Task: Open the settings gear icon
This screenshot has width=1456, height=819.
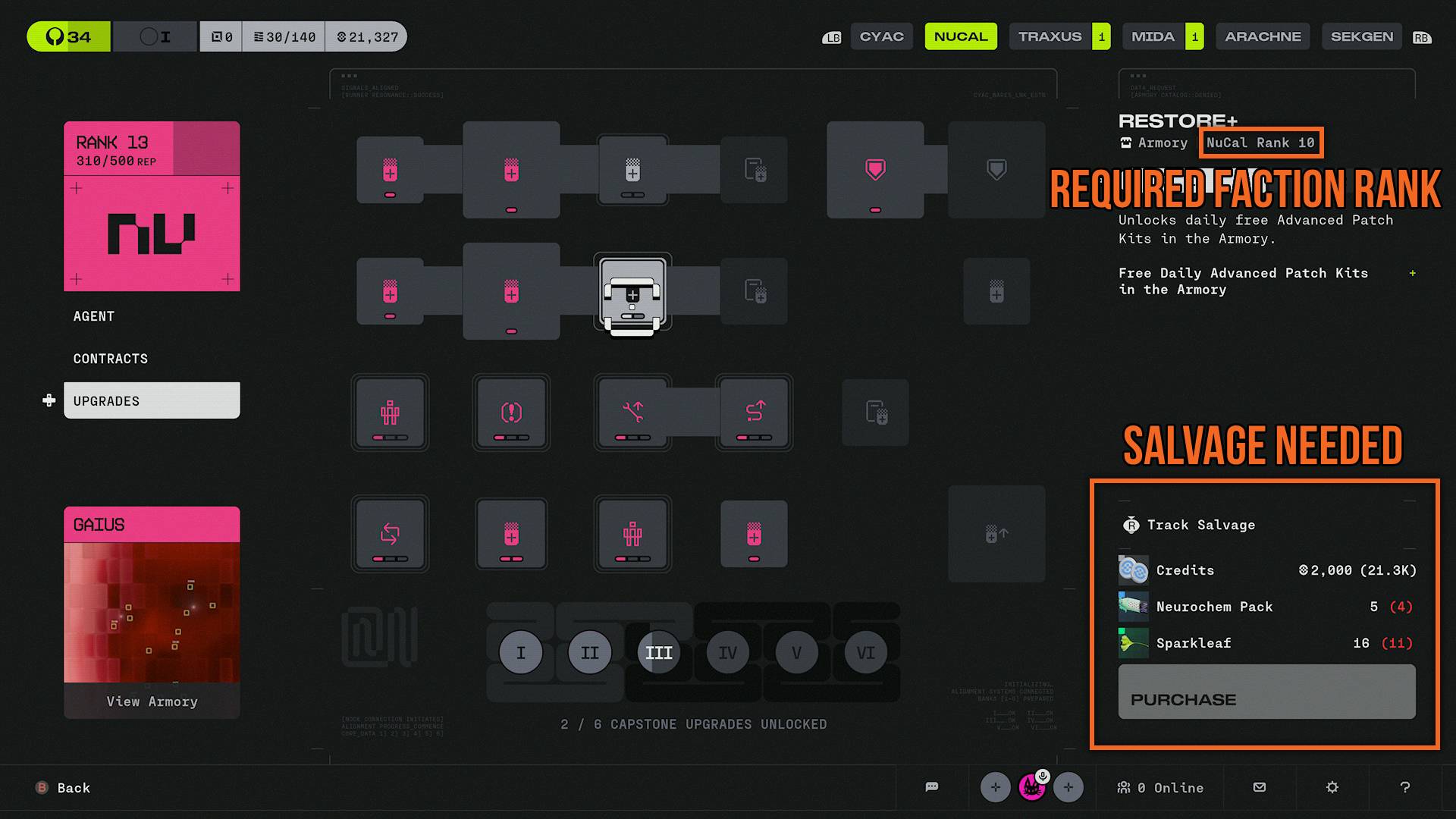Action: coord(1332,787)
